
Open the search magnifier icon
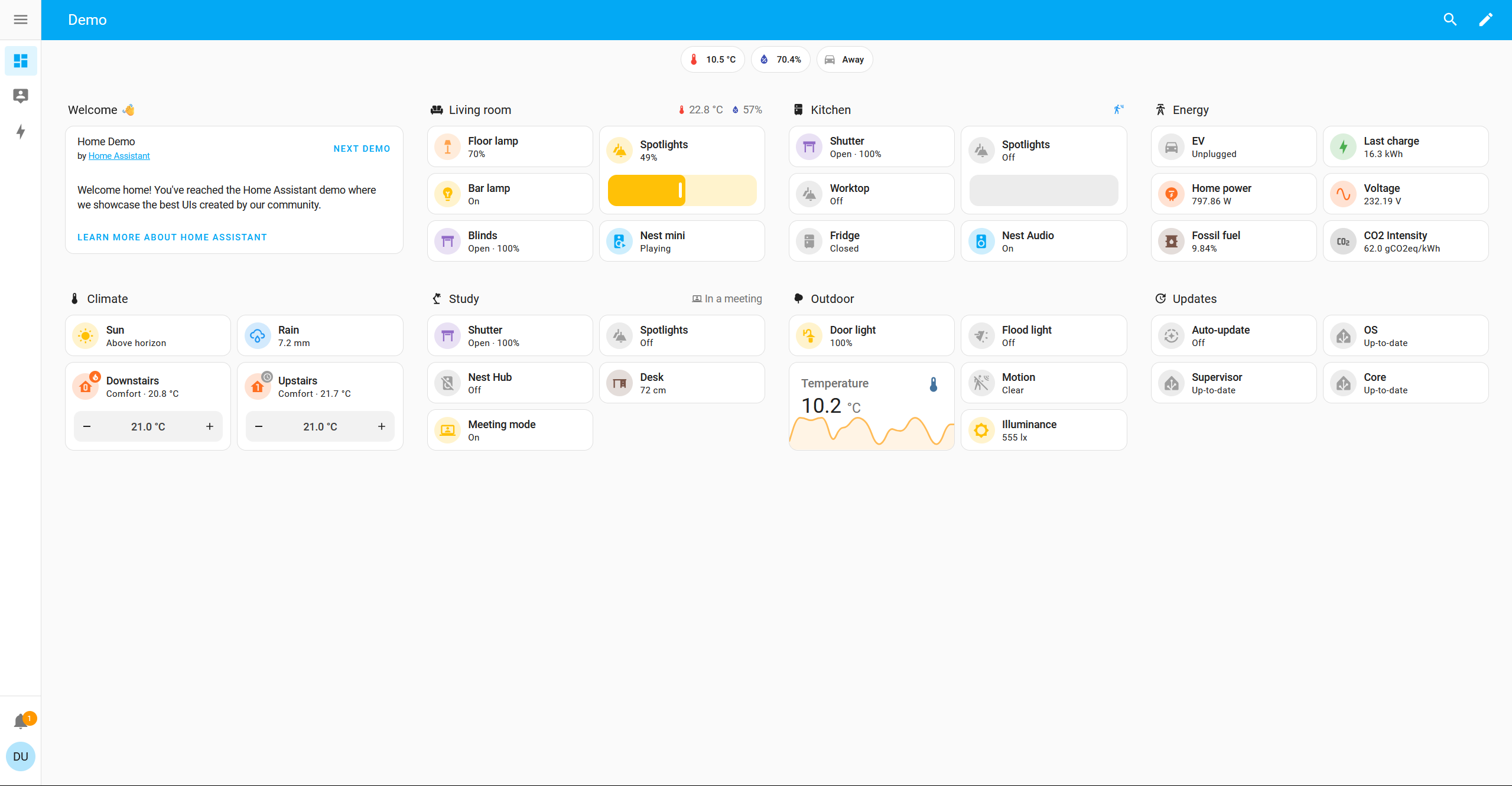[1449, 19]
